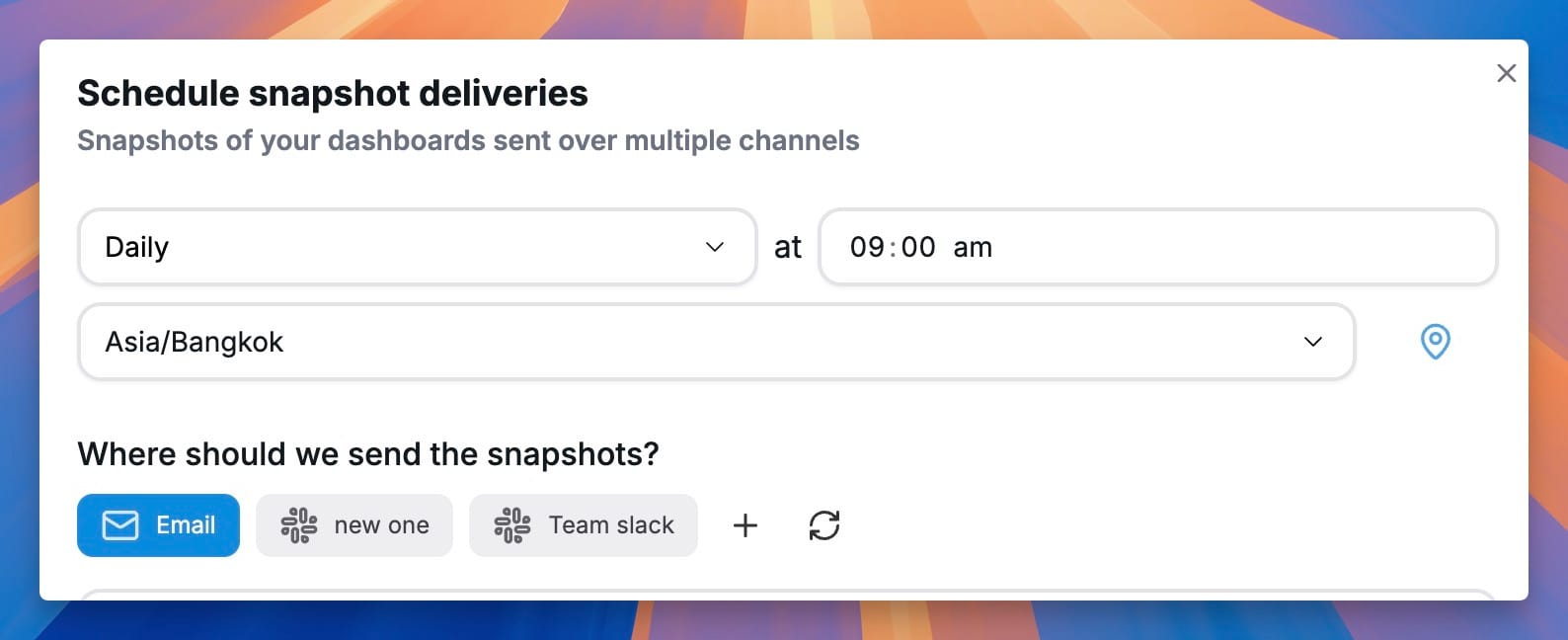Click the chevron arrow in the Daily dropdown
The height and width of the screenshot is (640, 1568).
(x=715, y=247)
